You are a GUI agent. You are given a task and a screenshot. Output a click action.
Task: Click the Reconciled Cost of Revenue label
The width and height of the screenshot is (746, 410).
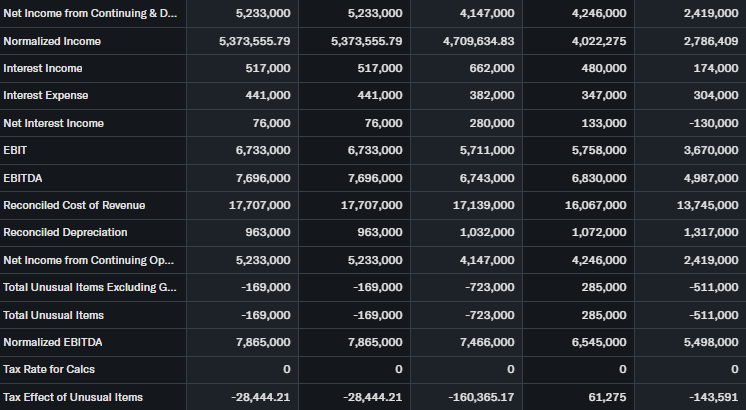click(74, 205)
